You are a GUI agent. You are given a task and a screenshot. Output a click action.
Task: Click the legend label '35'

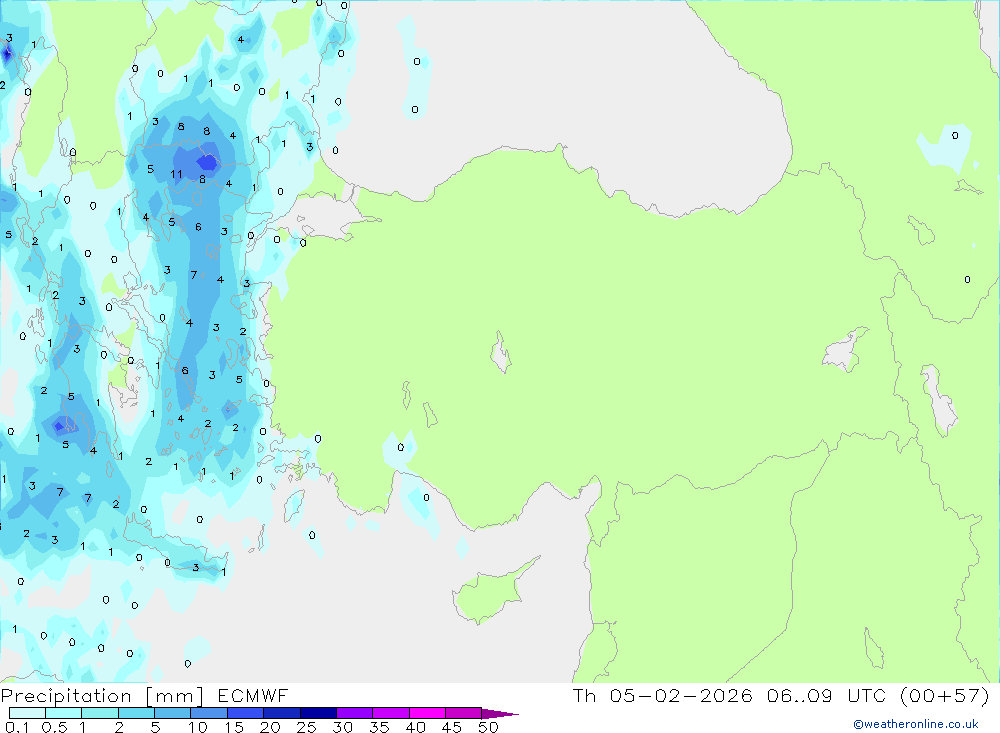[x=379, y=727]
